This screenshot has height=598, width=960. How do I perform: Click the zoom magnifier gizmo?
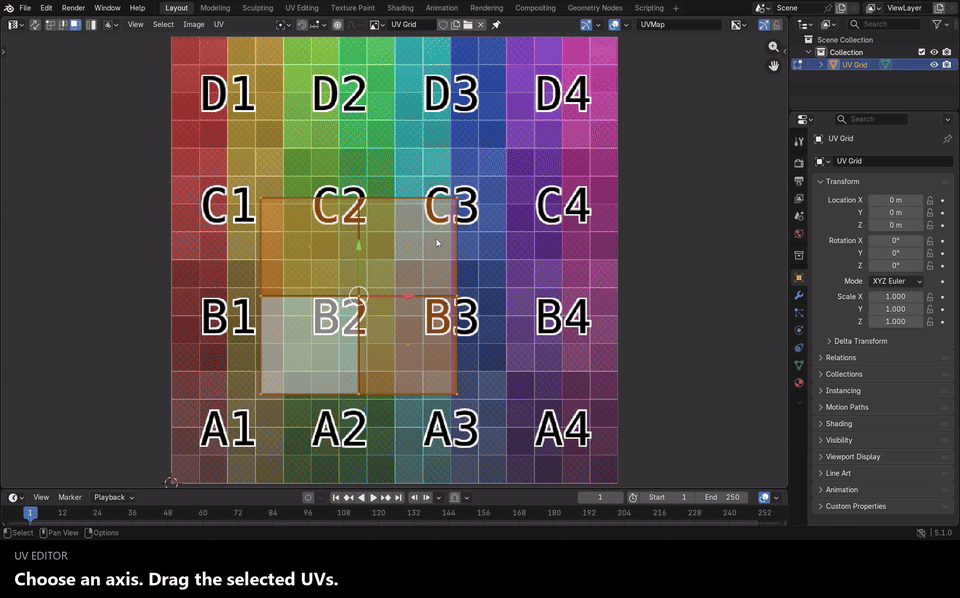[774, 47]
